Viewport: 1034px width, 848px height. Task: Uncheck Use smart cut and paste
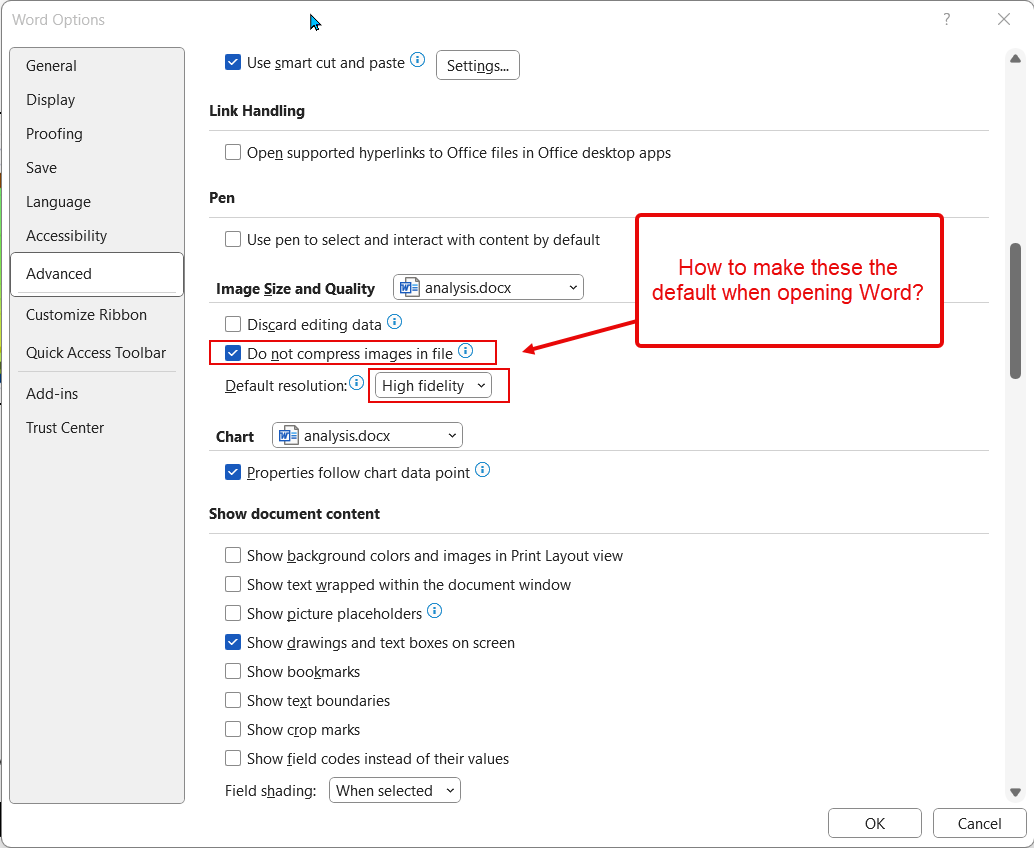point(233,63)
